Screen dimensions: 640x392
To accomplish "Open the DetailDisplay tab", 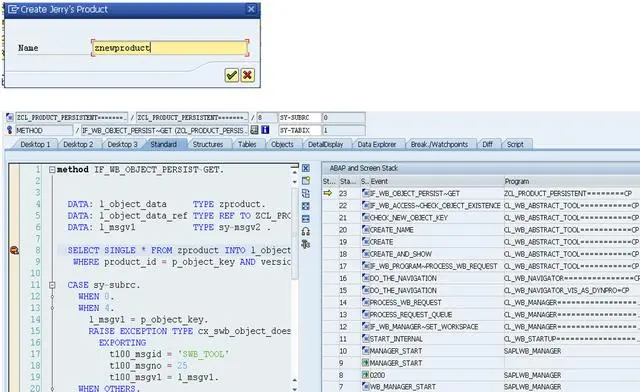I will (326, 144).
